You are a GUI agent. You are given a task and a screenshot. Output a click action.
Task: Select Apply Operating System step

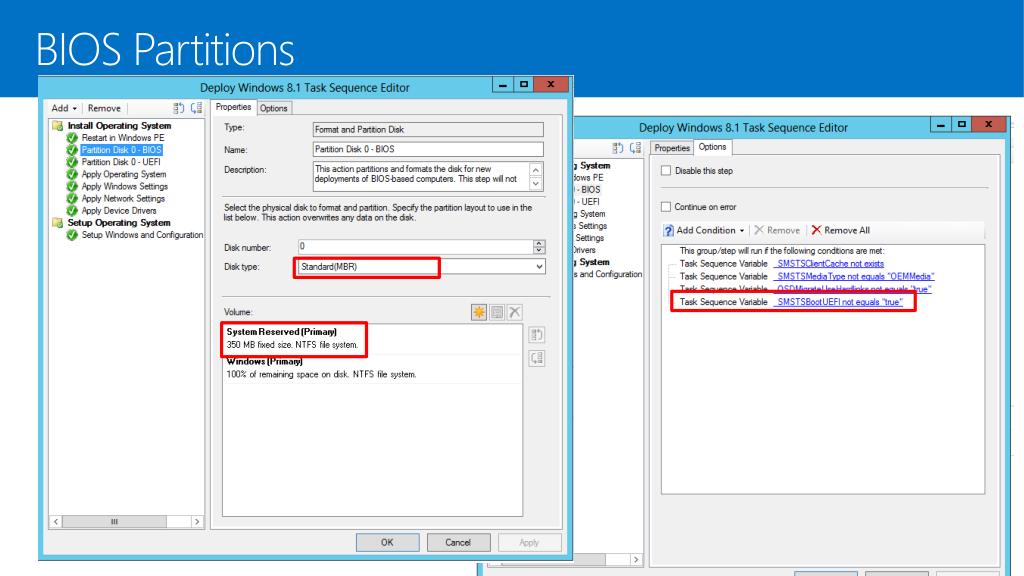(x=124, y=174)
